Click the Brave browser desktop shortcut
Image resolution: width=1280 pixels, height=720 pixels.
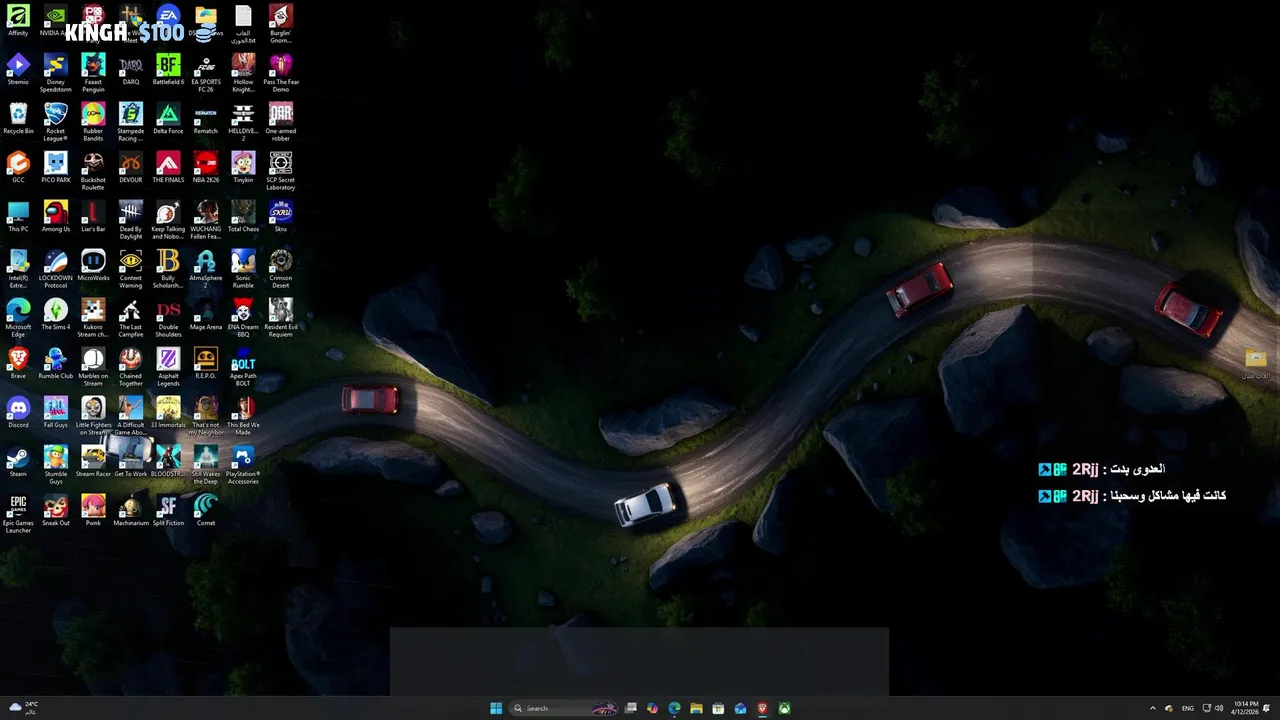pyautogui.click(x=18, y=363)
